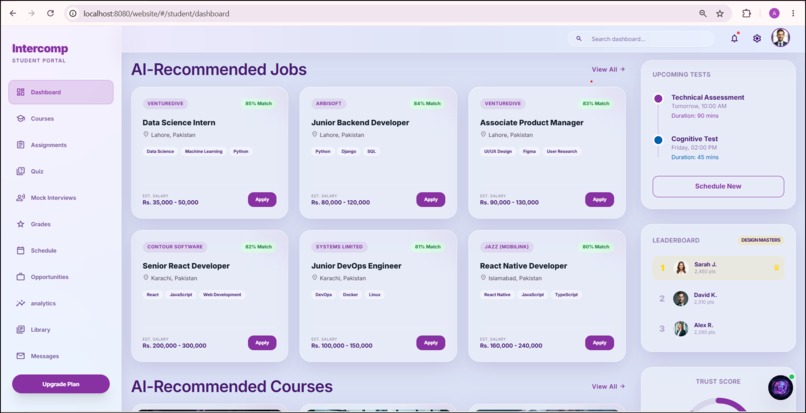Screen dimensions: 806x413
Task: Click the Messages envelope icon
Action: coord(21,356)
